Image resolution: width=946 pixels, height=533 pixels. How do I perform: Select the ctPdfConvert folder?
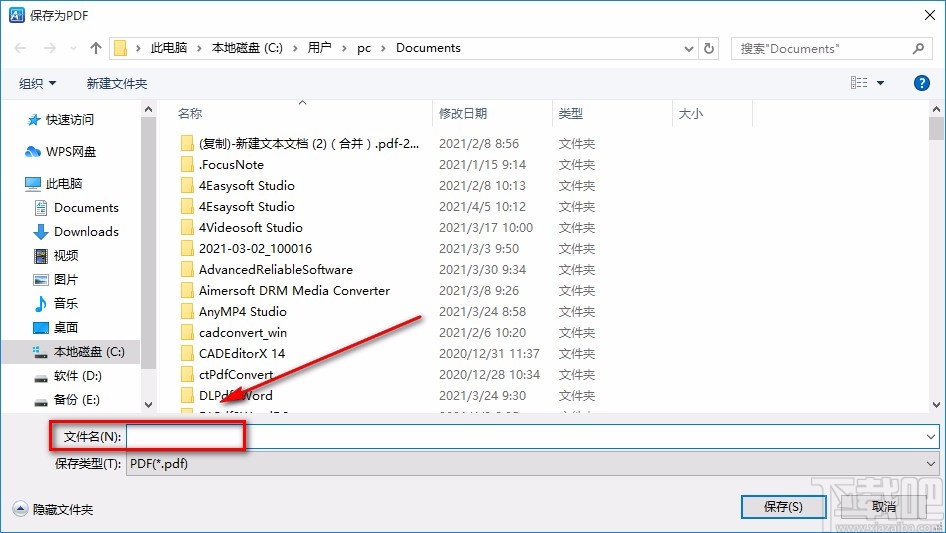[x=227, y=375]
